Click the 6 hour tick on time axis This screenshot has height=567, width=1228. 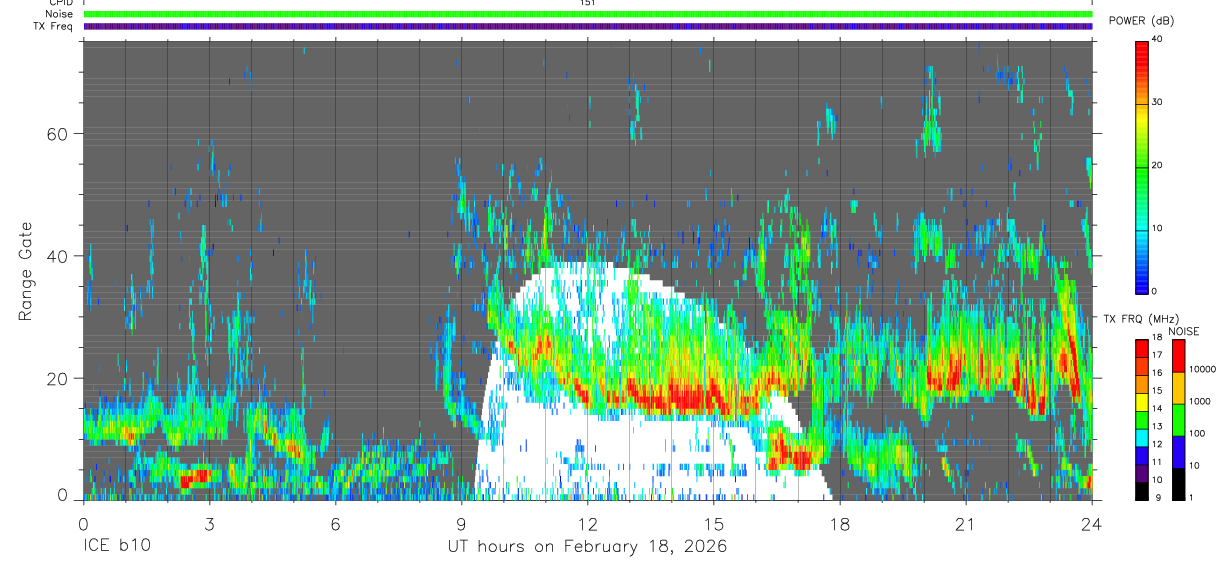tap(335, 524)
